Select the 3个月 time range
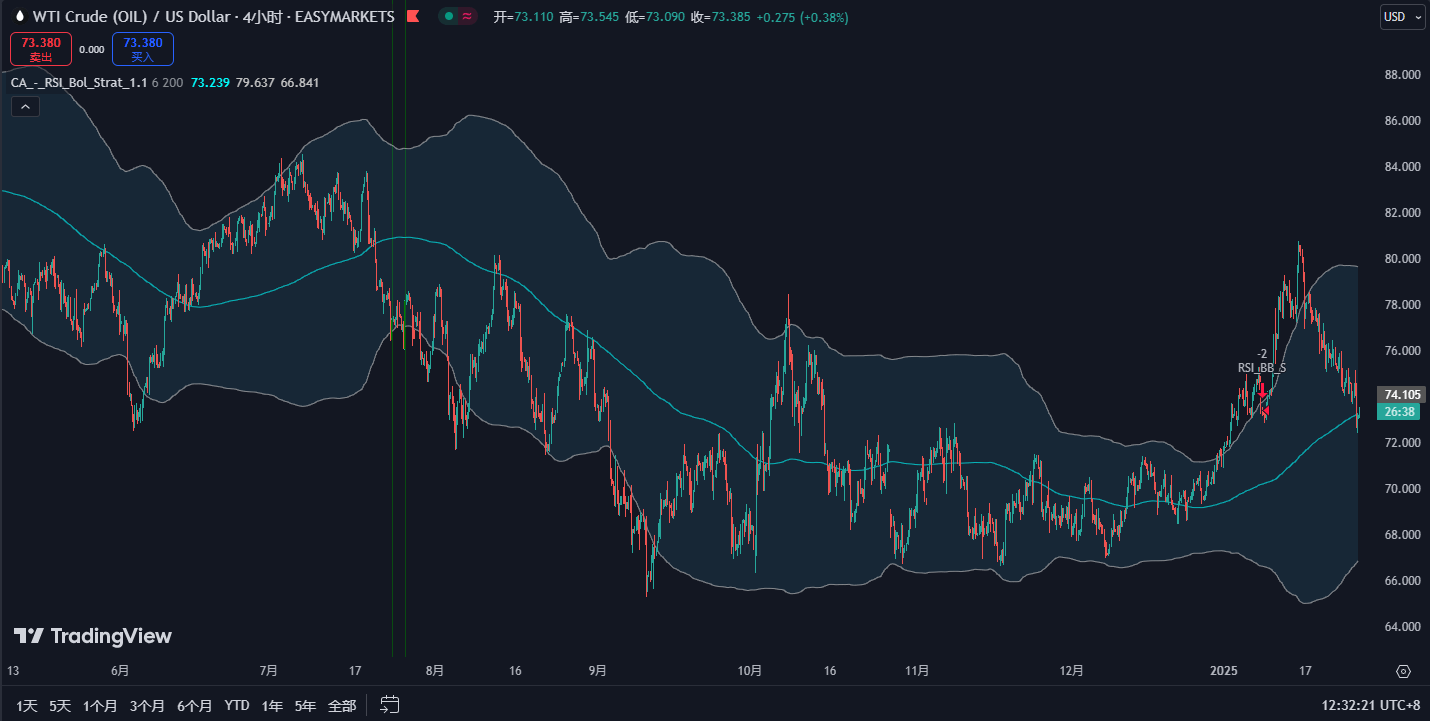The height and width of the screenshot is (721, 1430). coord(146,706)
